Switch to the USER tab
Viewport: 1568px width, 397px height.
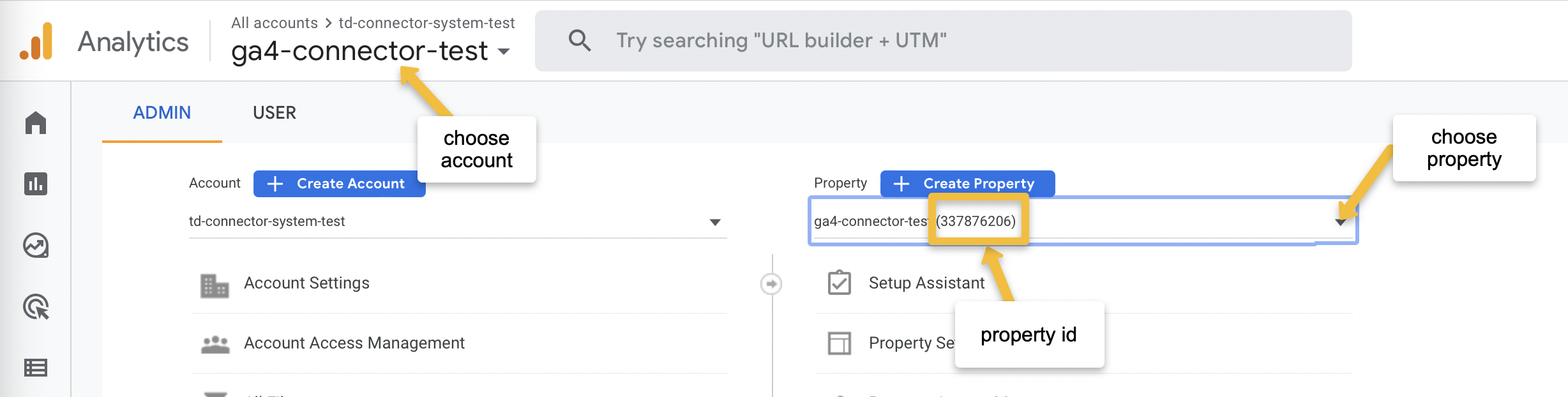275,113
